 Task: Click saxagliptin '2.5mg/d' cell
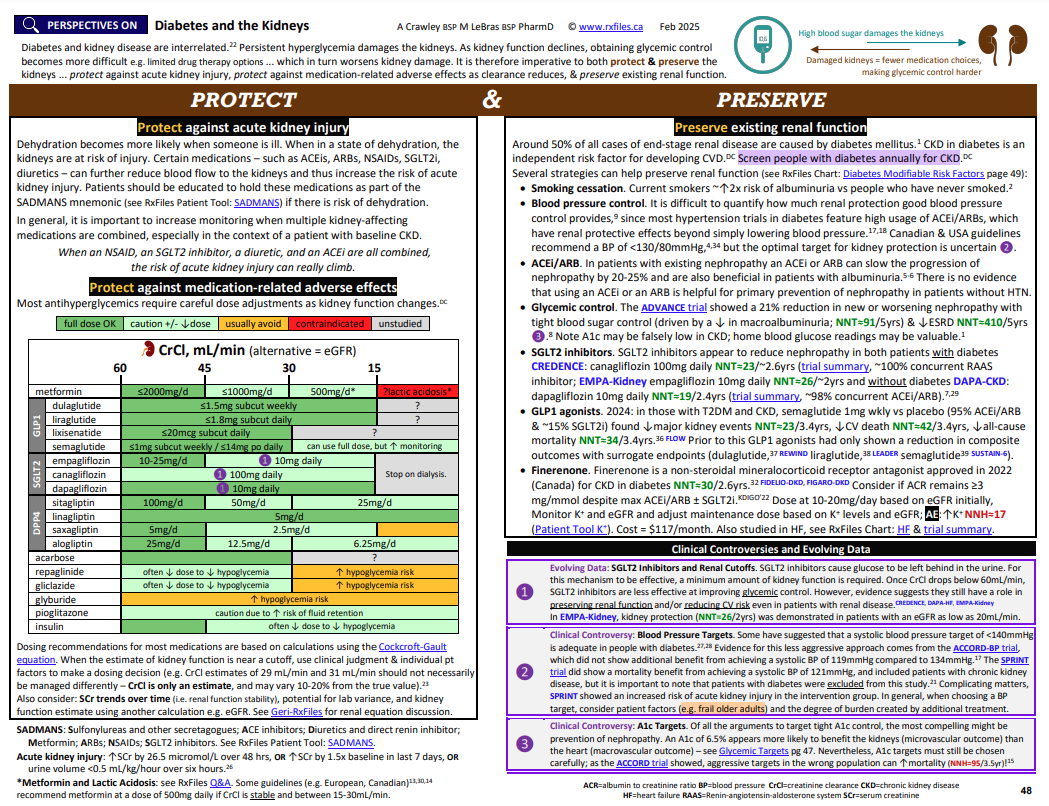click(x=291, y=530)
